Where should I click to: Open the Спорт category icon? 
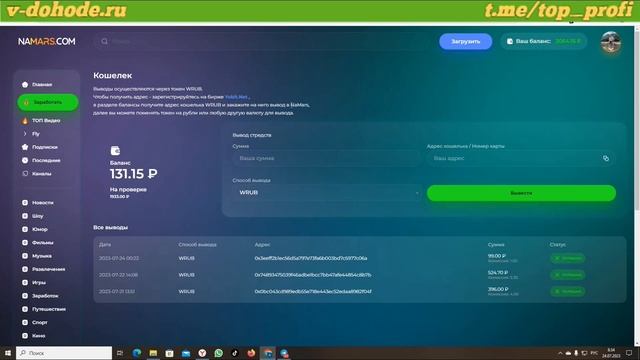[25, 322]
